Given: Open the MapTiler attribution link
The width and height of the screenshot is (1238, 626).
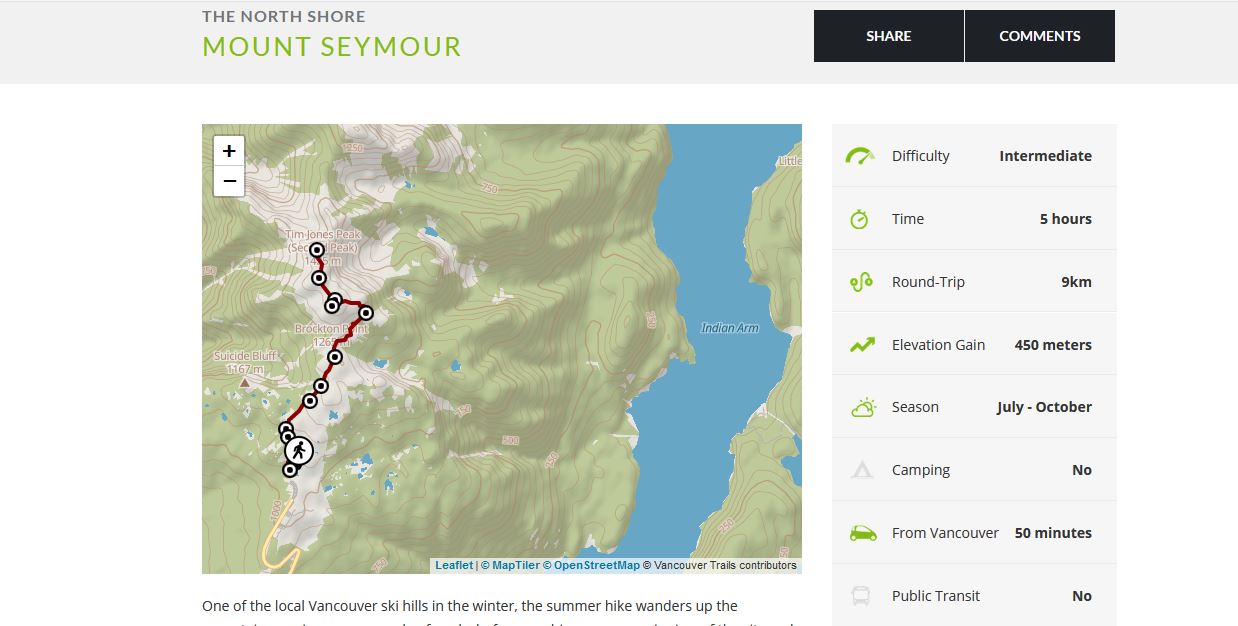Looking at the screenshot, I should [516, 565].
